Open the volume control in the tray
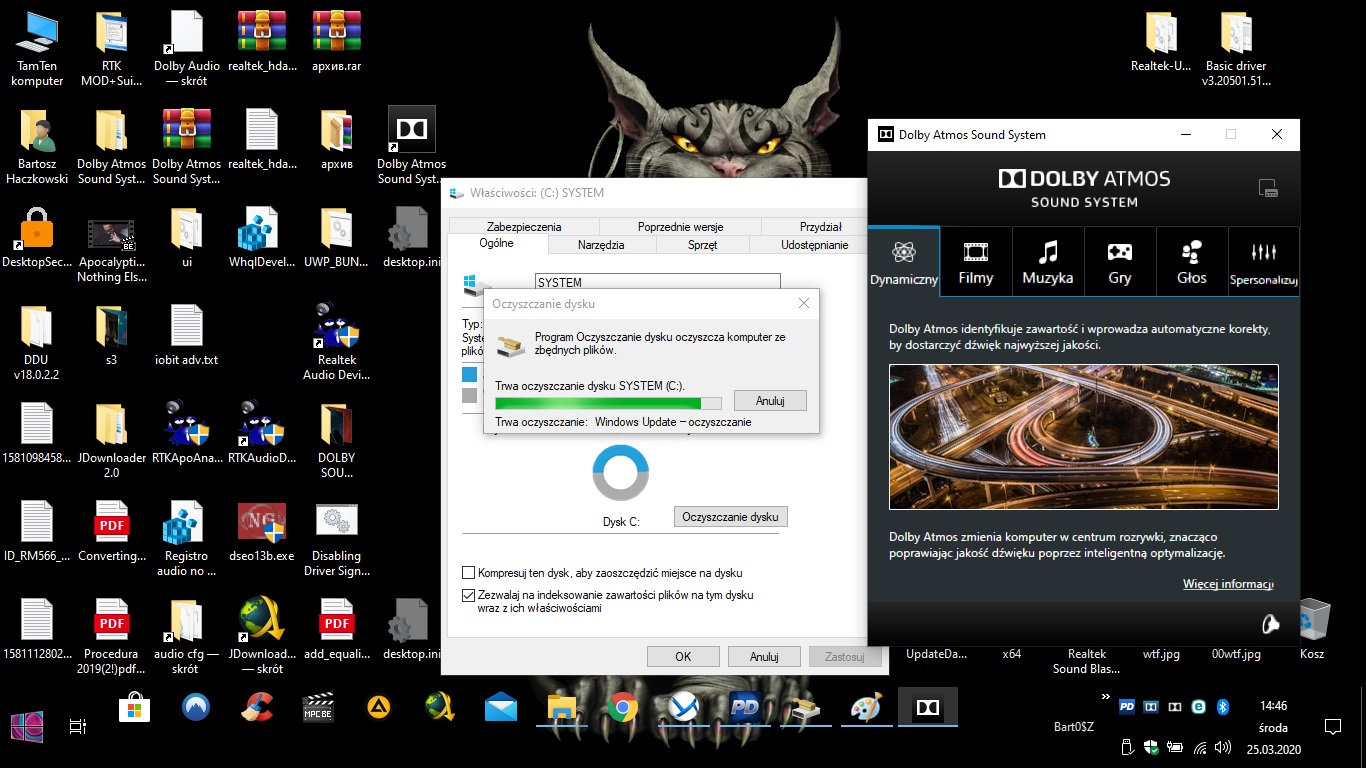Screen dimensions: 1366x768 (x=1222, y=747)
